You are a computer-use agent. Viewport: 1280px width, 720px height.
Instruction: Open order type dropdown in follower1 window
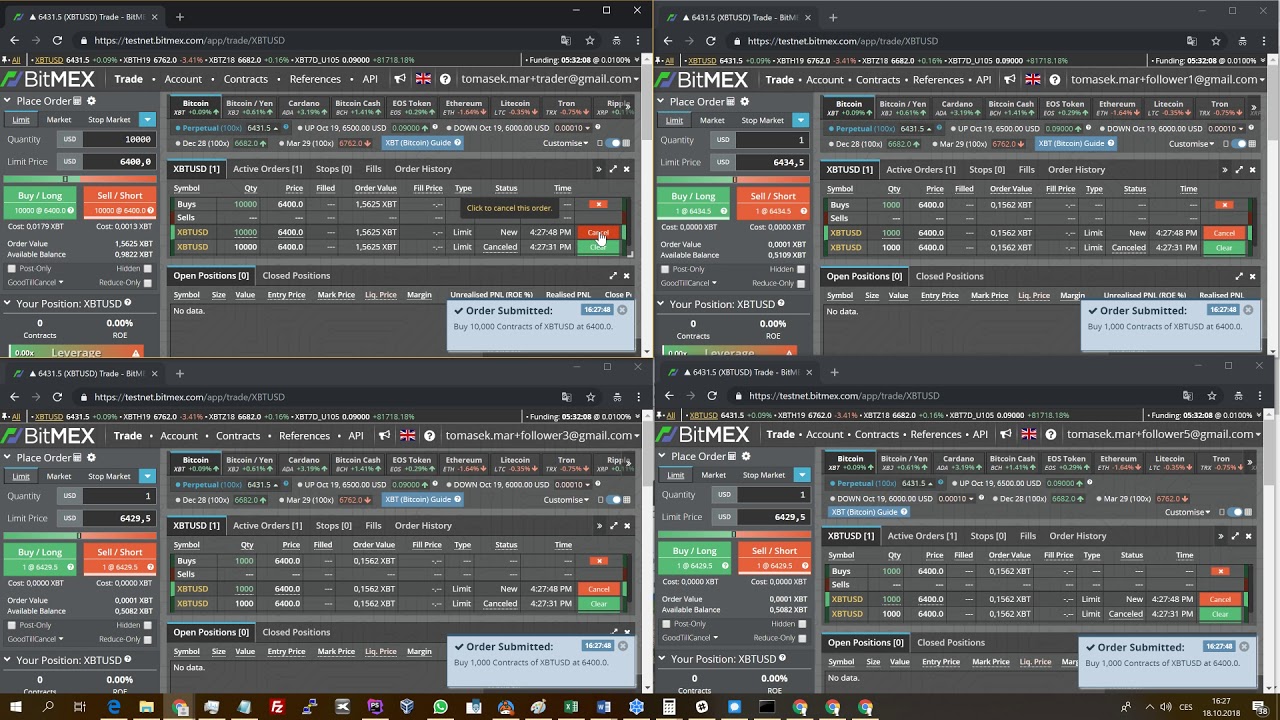tap(800, 120)
